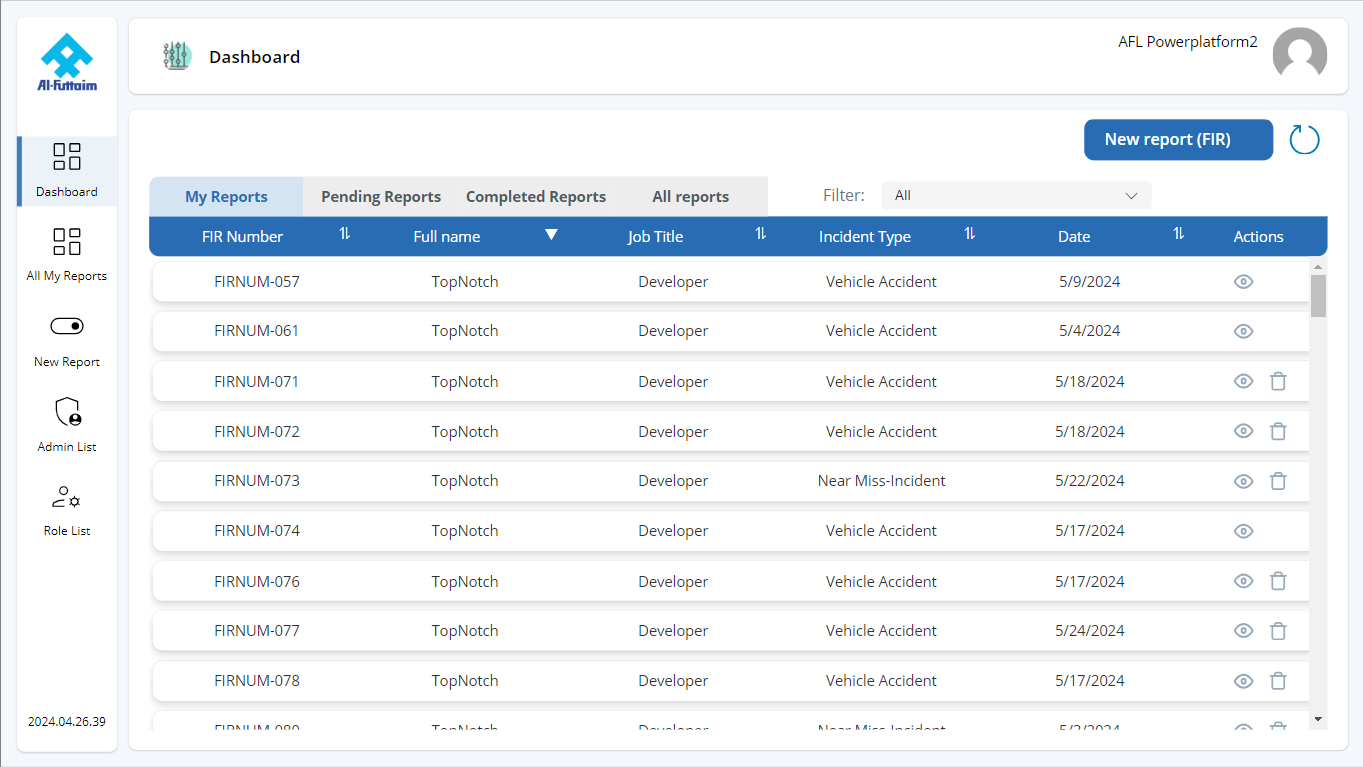
Task: Toggle Full name sort triangle
Action: click(x=551, y=235)
